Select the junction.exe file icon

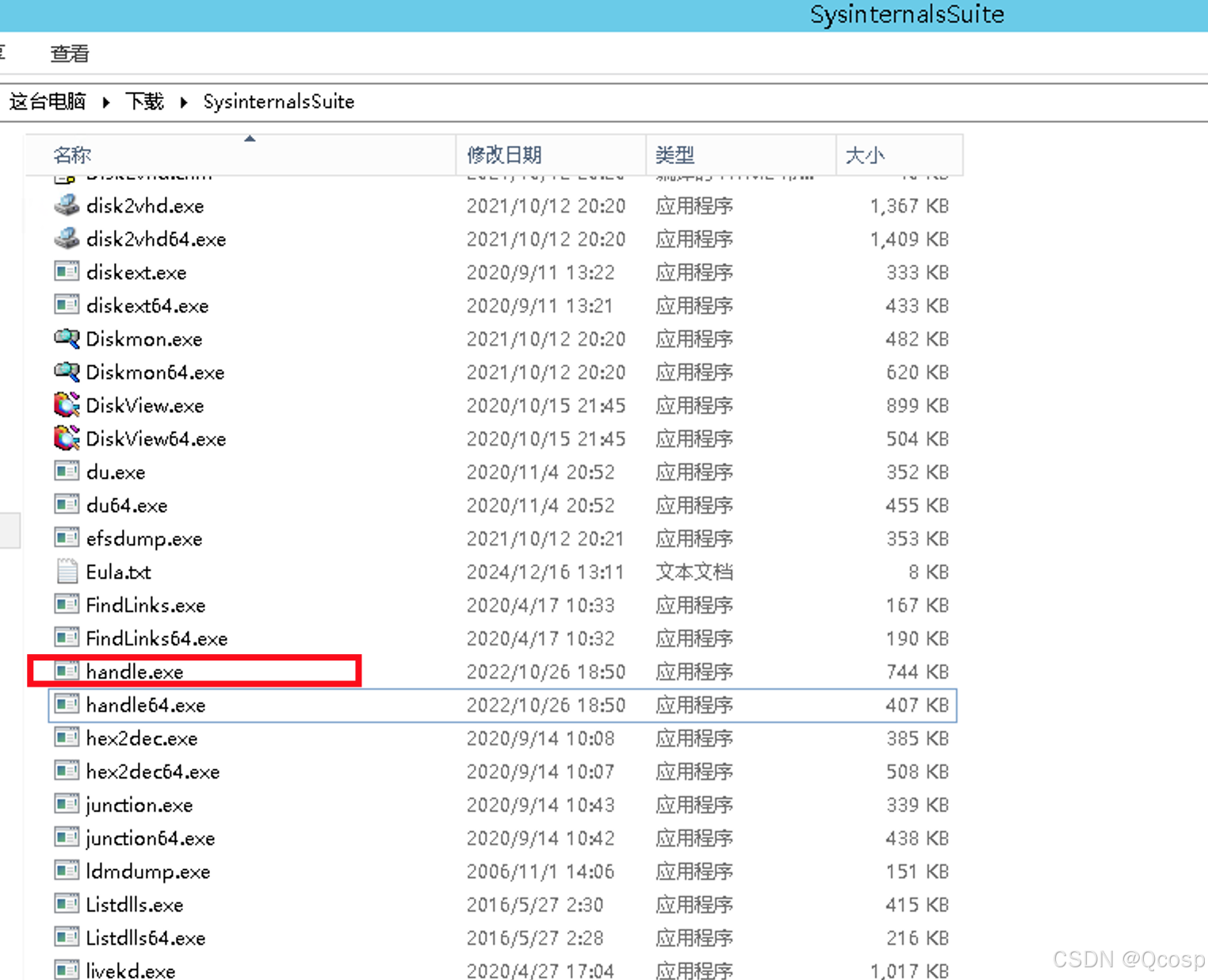(x=67, y=805)
